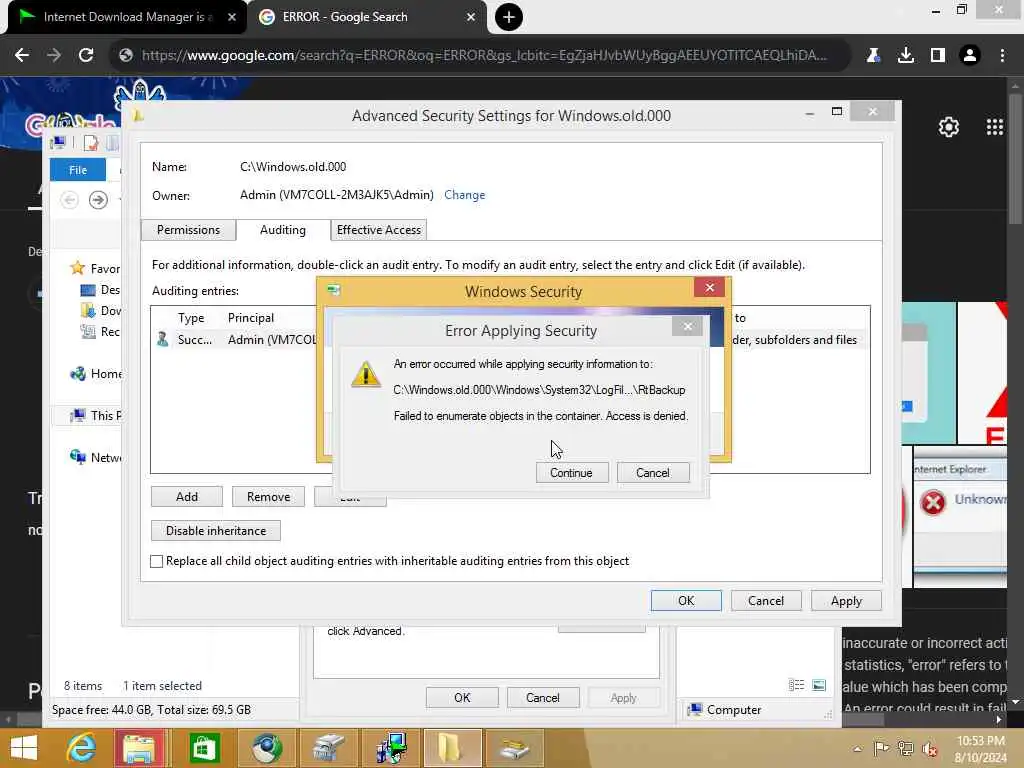The image size is (1024, 768).
Task: Click Cancel in Advanced Security Settings
Action: coord(766,601)
